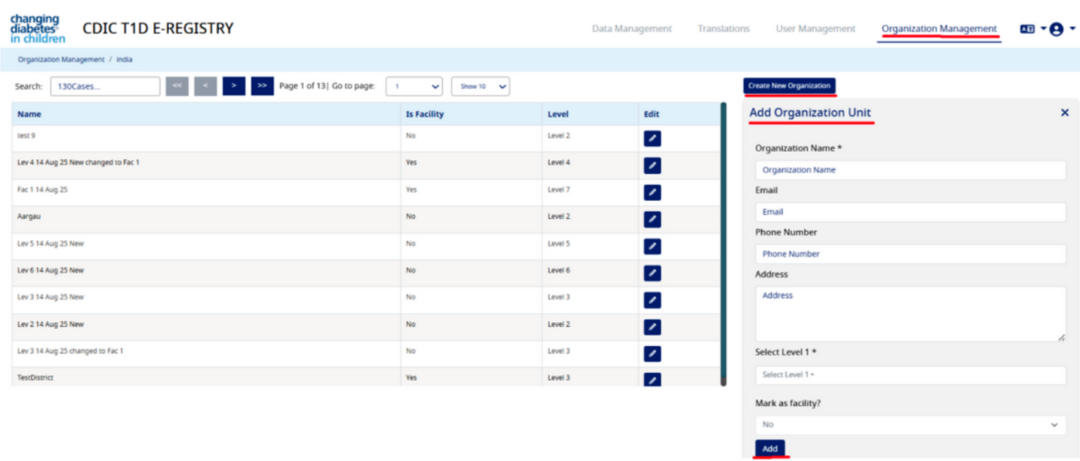Close the Add Organization Unit panel
This screenshot has width=1080, height=461.
pyautogui.click(x=1064, y=113)
